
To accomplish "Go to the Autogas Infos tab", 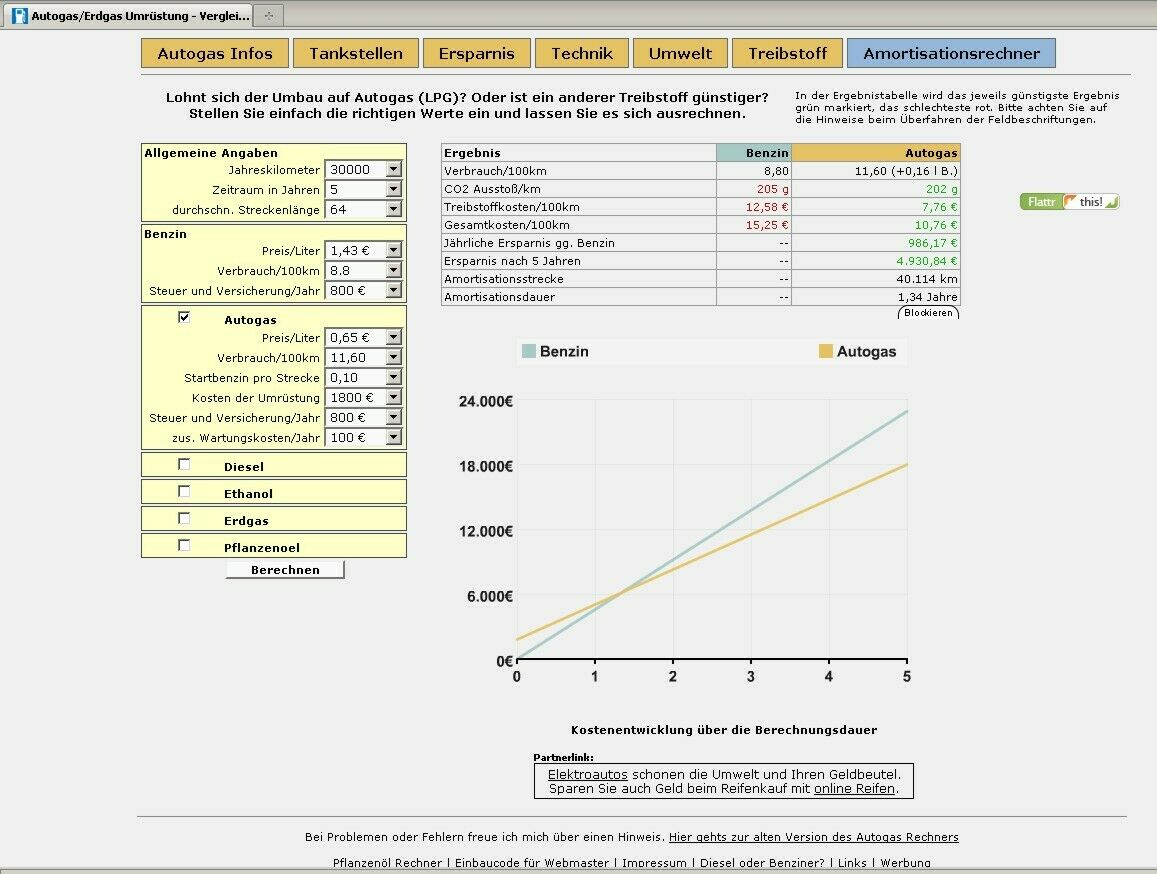I will point(215,53).
